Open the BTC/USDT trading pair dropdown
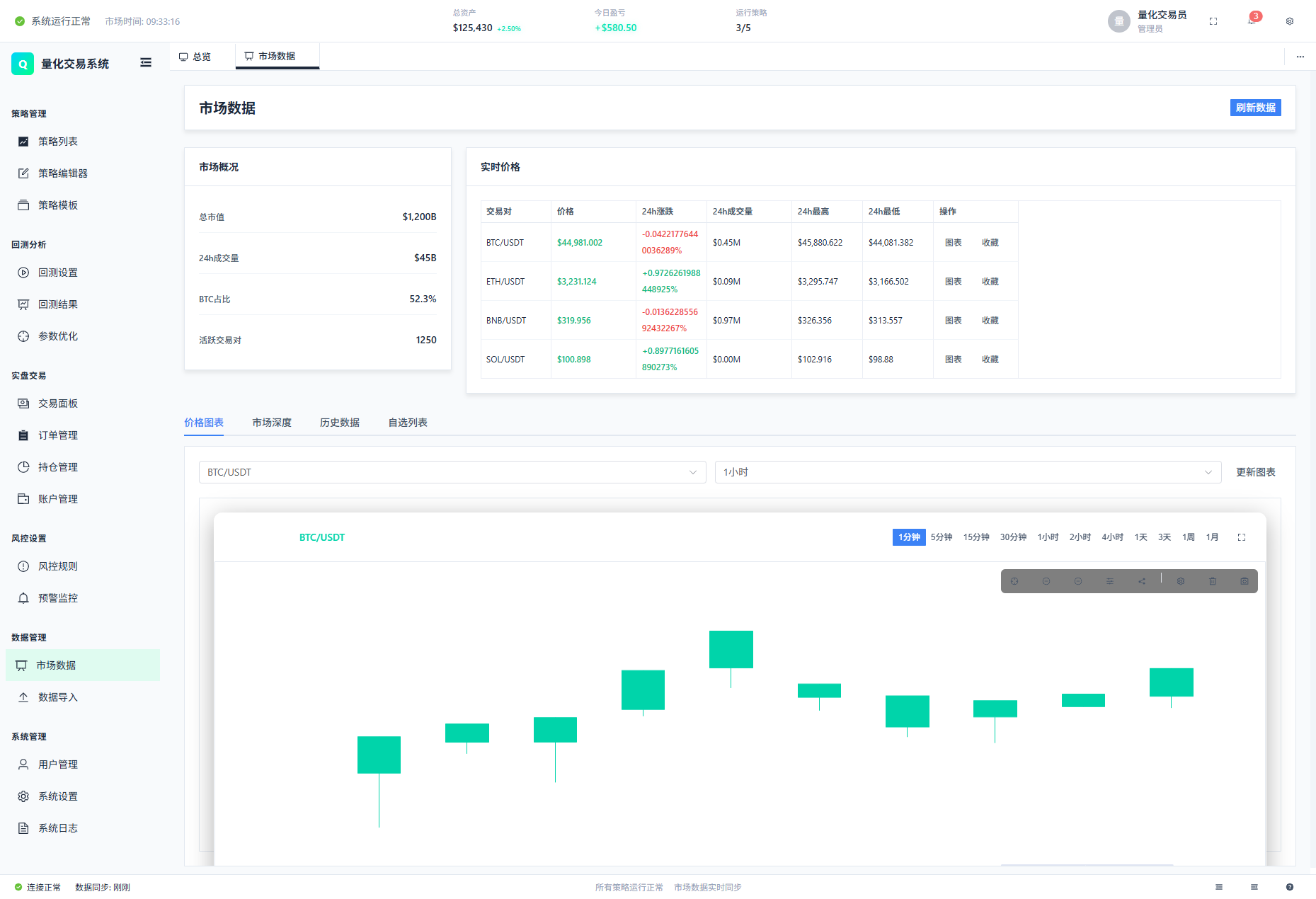This screenshot has height=899, width=1316. point(452,472)
